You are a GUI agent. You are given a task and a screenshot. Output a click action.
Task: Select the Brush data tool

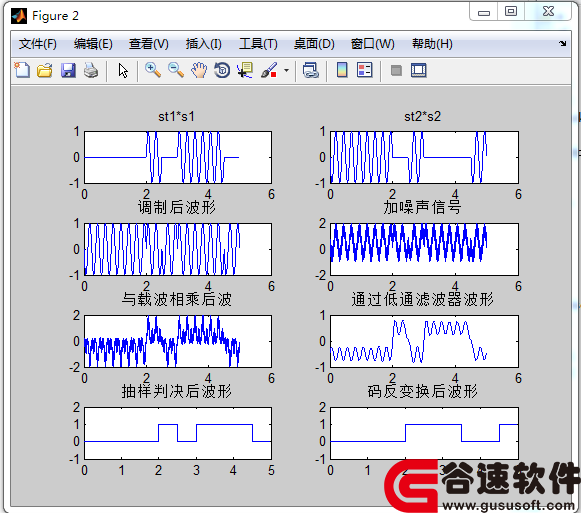269,70
